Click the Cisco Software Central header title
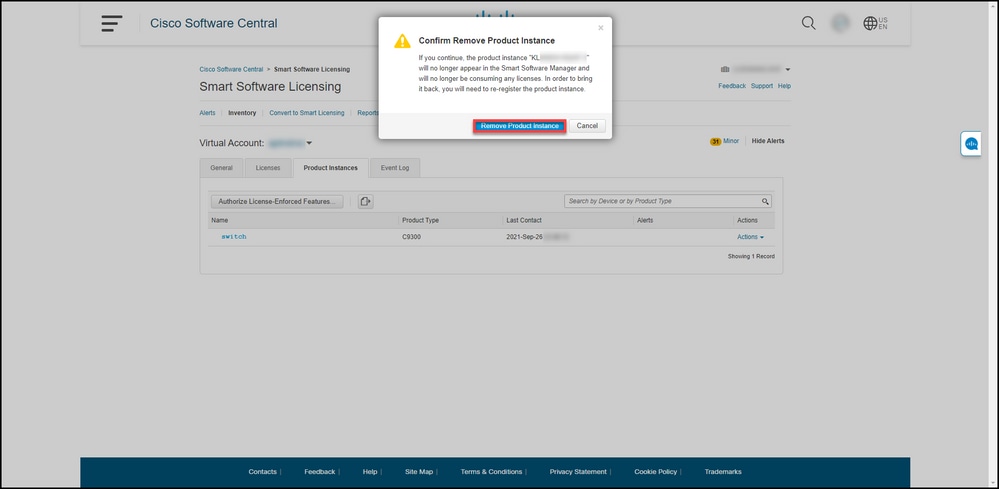Screen dimensions: 999x489 [213, 24]
